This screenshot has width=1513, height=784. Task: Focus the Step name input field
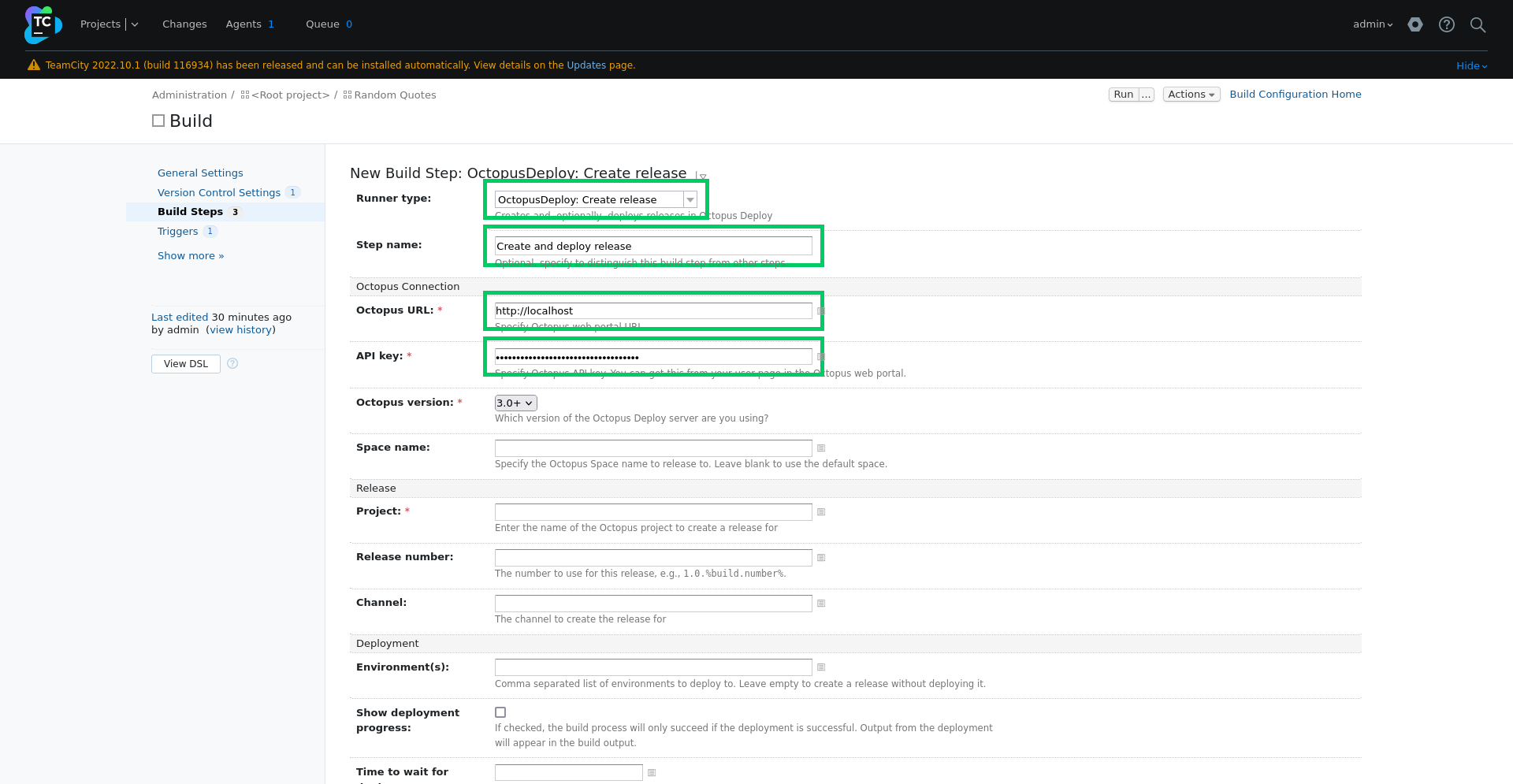coord(653,246)
